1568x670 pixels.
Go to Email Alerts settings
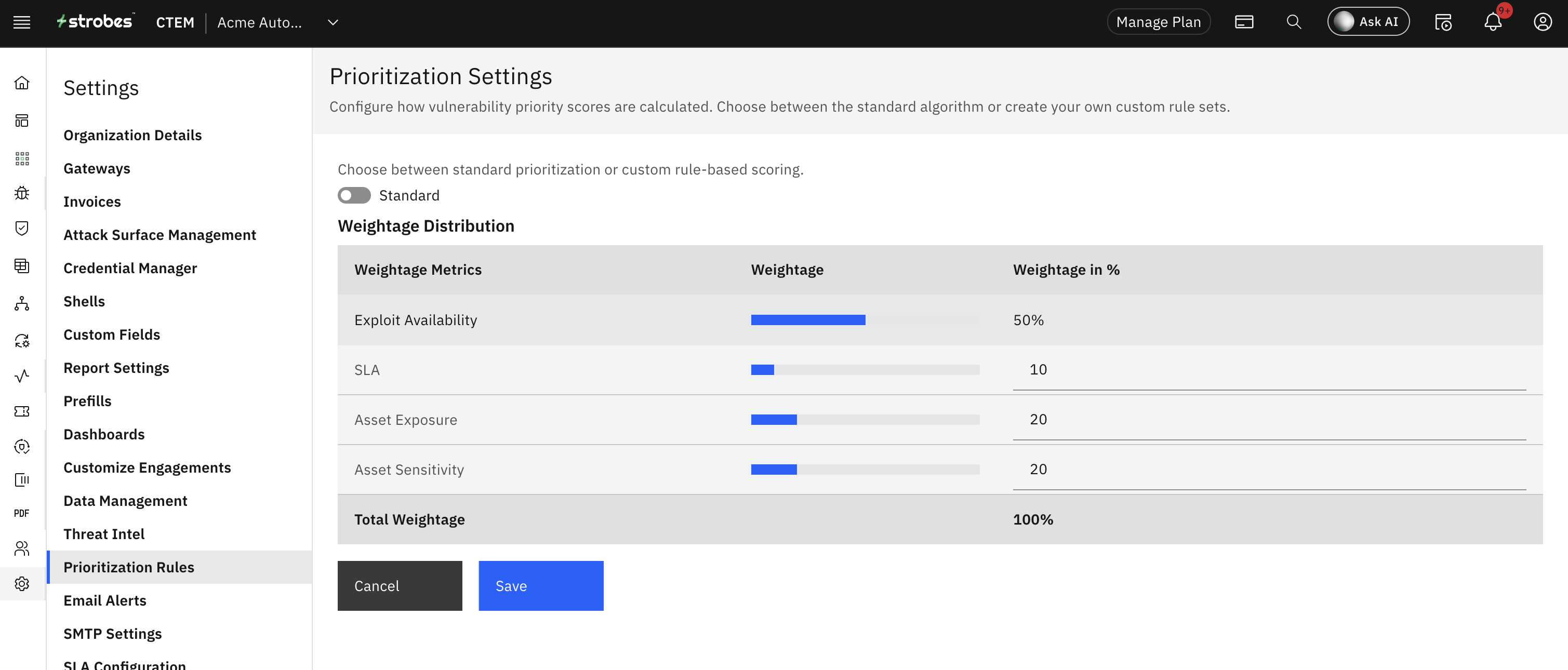[x=105, y=600]
